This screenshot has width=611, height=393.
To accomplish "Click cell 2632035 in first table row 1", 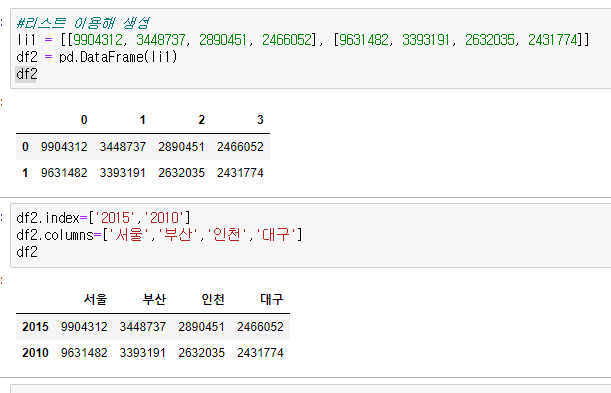I will click(182, 173).
